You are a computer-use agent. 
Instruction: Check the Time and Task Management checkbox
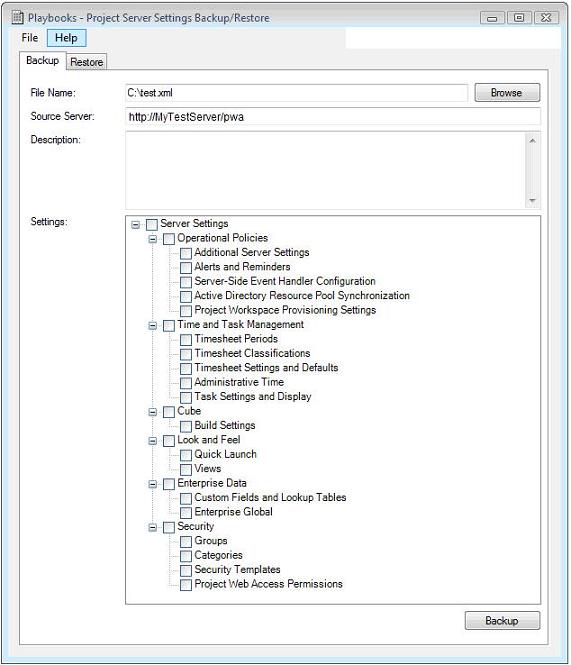pyautogui.click(x=169, y=325)
